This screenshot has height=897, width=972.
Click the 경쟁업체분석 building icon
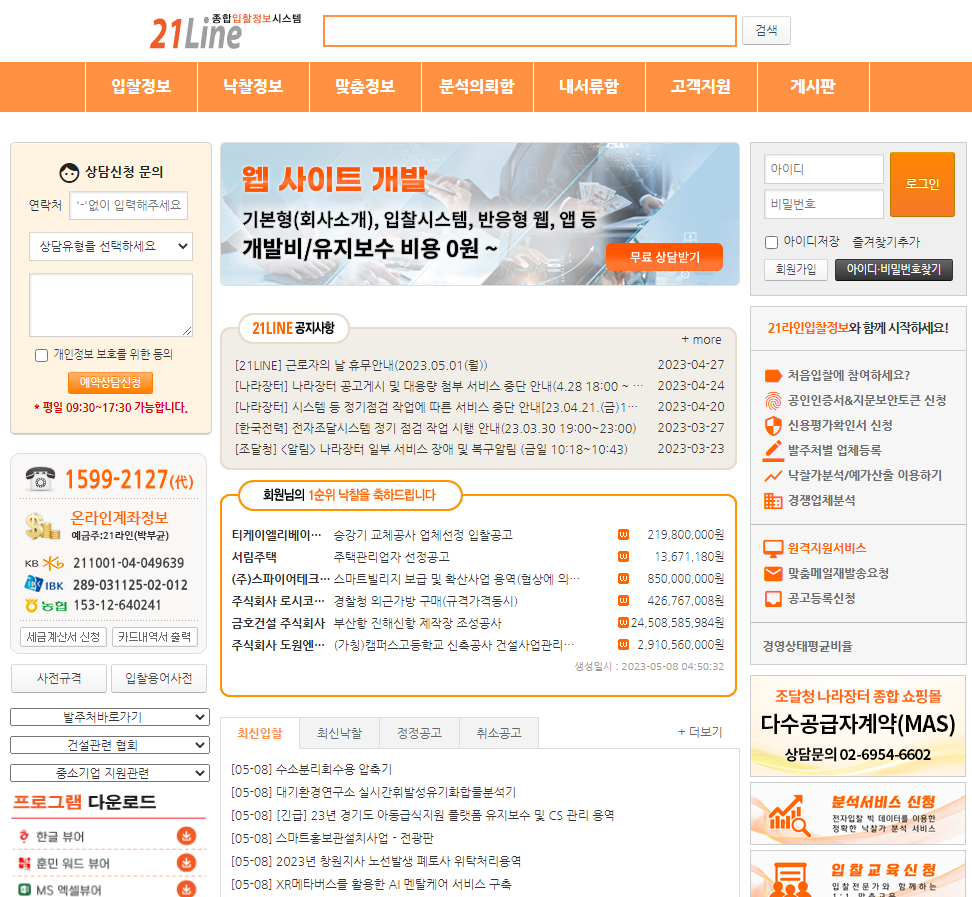(x=772, y=500)
